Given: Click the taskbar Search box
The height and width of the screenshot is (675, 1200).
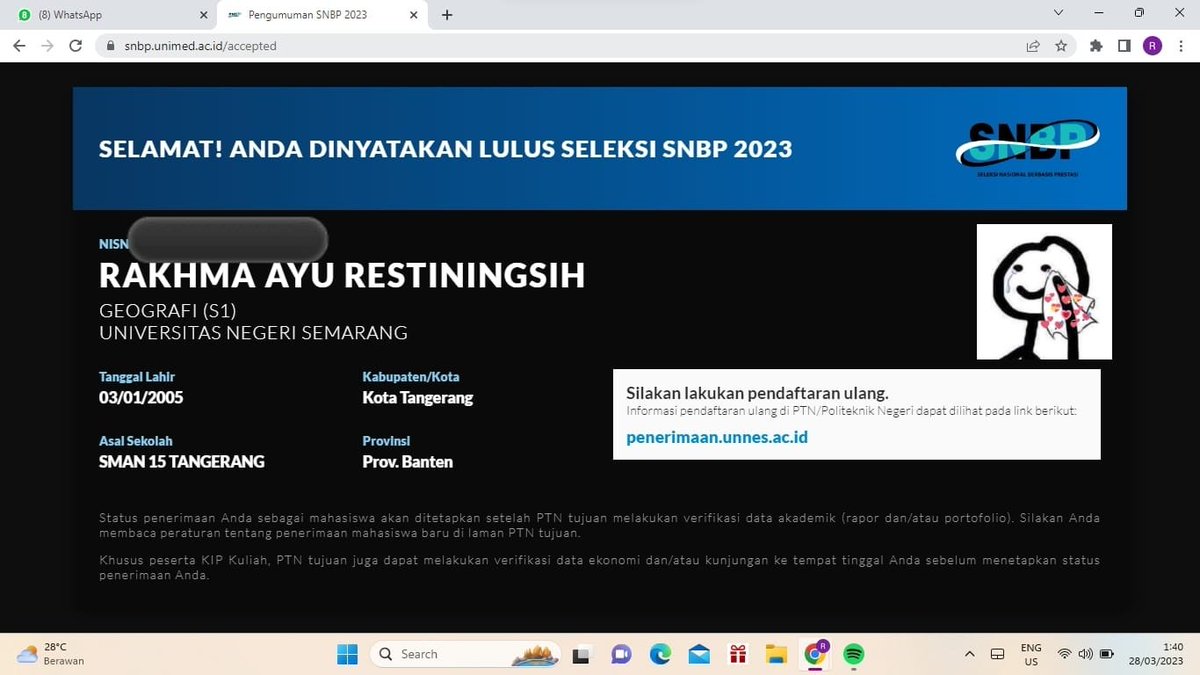Looking at the screenshot, I should click(x=466, y=654).
